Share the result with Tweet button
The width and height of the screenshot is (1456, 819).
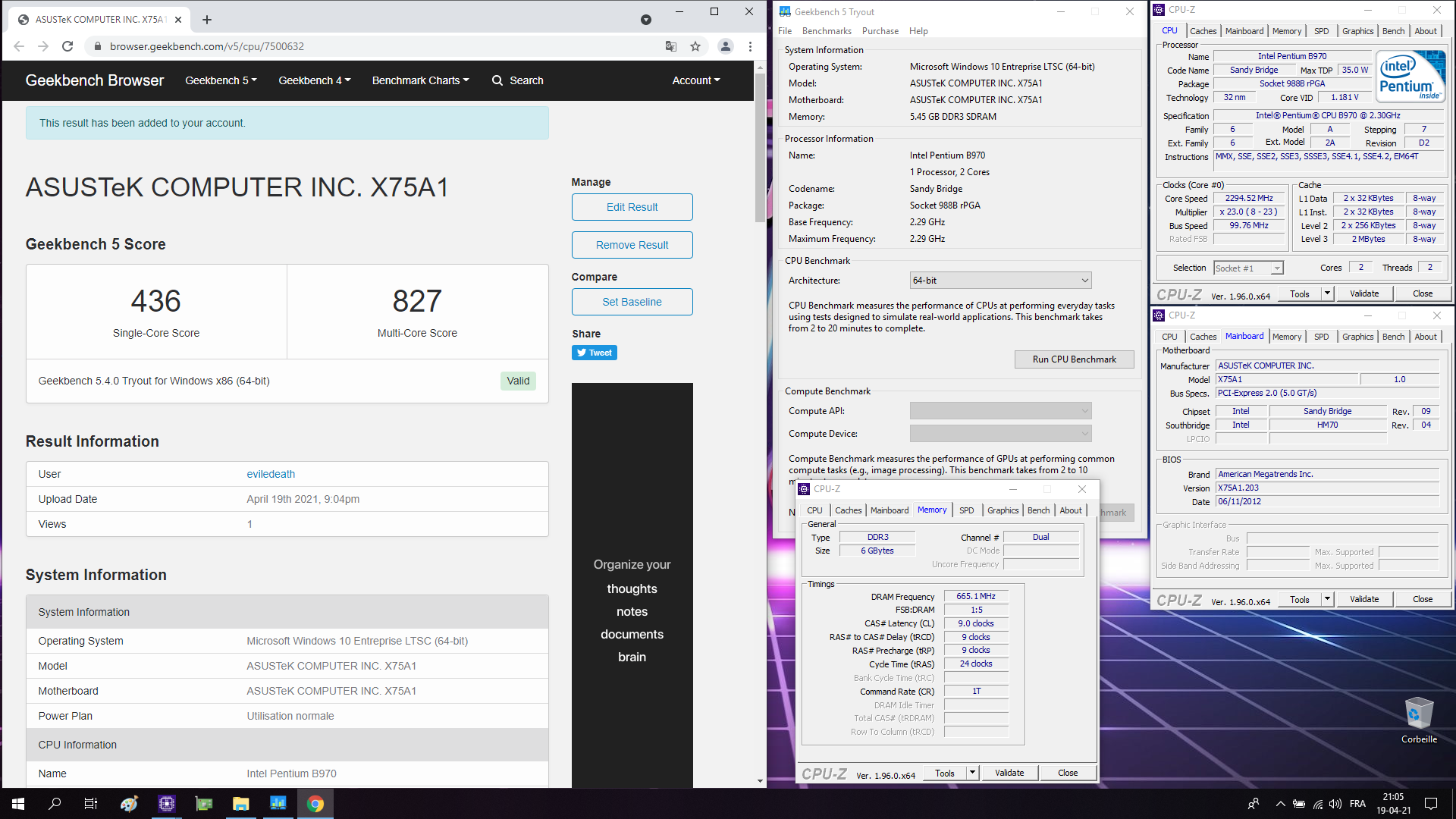click(x=595, y=353)
